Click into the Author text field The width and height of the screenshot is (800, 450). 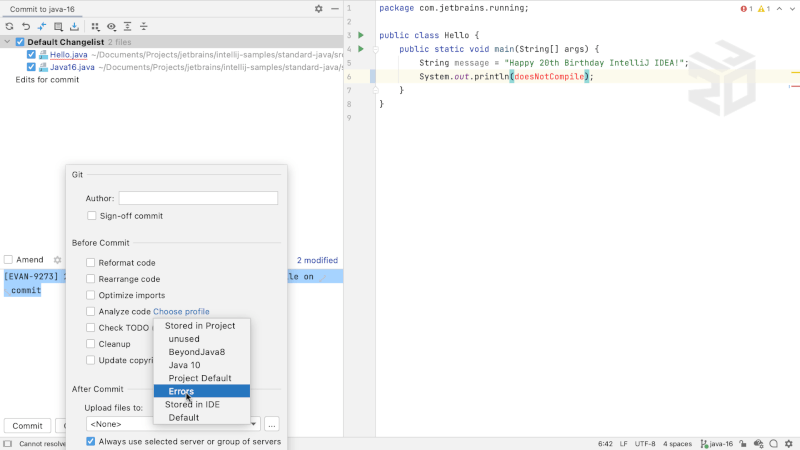198,198
